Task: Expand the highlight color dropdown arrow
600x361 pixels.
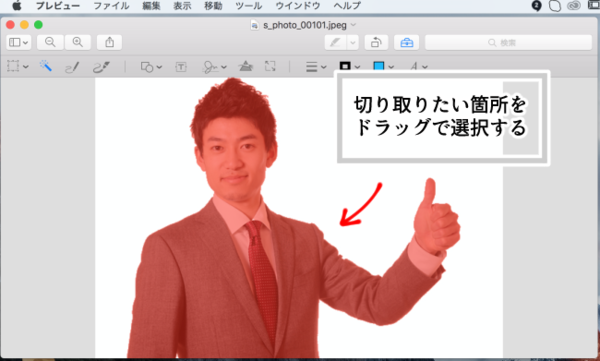Action: point(353,42)
